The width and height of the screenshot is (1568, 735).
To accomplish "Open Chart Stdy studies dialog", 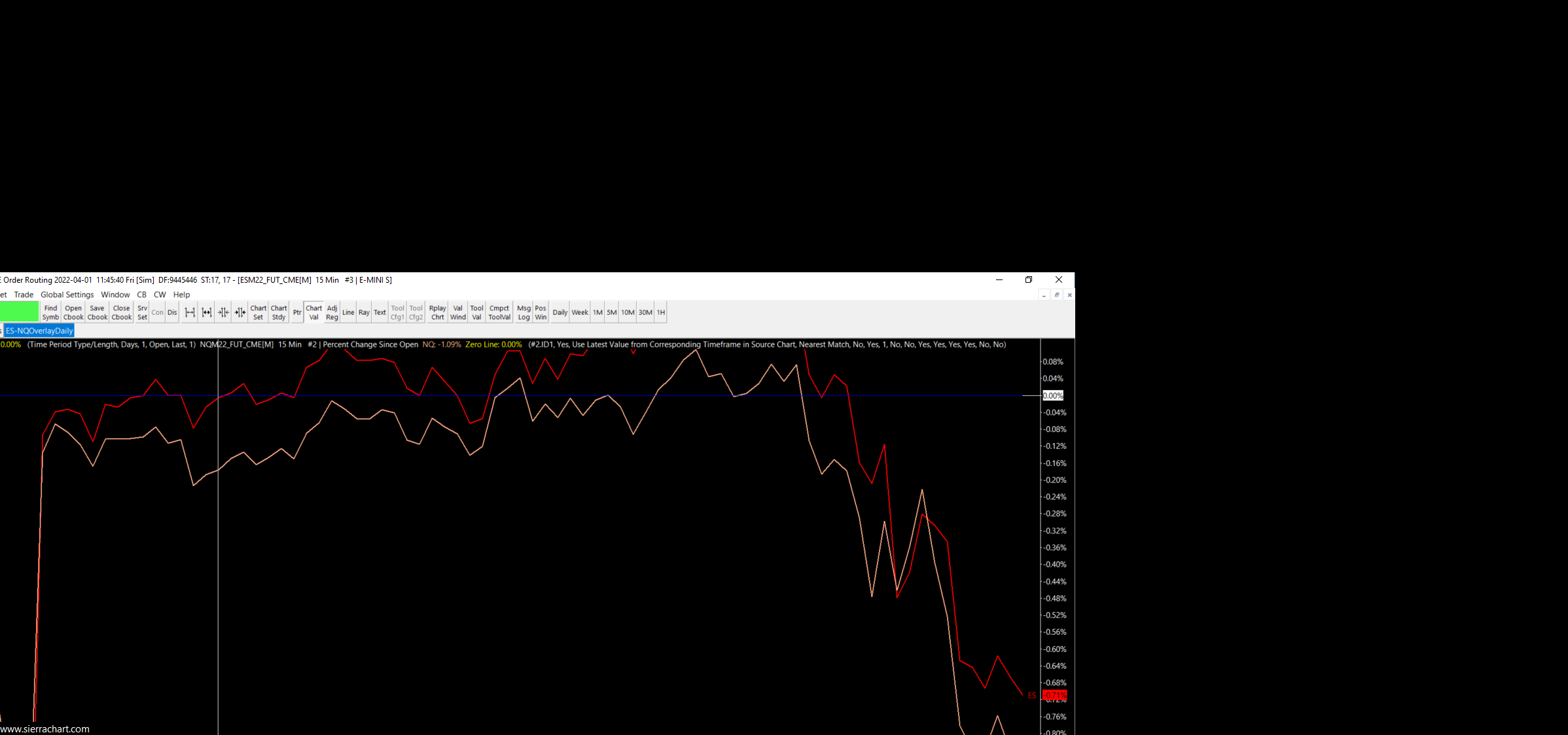I will [279, 312].
